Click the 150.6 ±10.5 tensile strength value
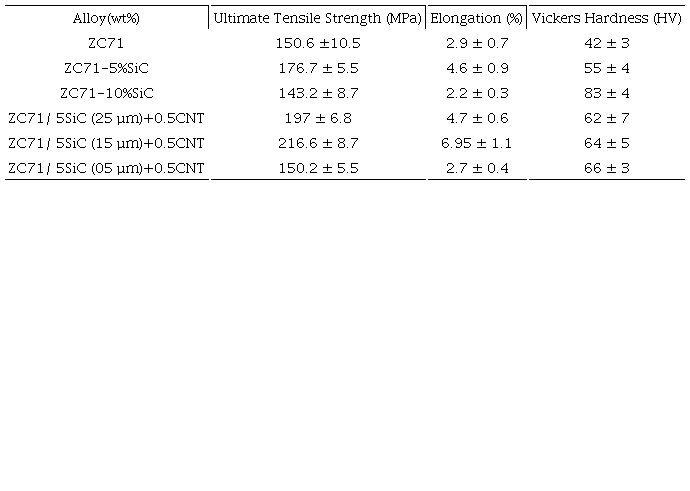 (317, 44)
